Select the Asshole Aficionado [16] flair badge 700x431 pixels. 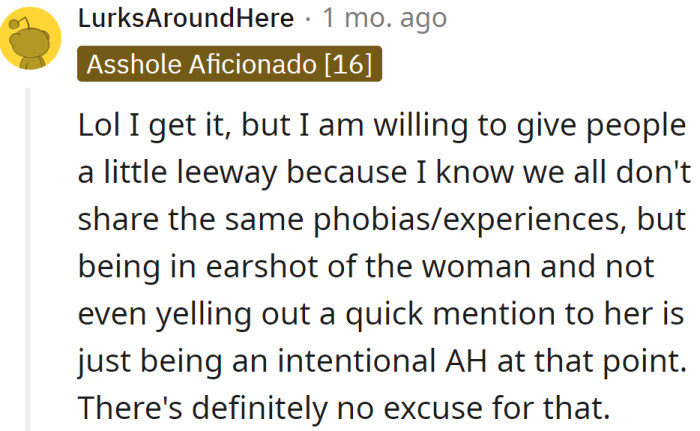[229, 64]
